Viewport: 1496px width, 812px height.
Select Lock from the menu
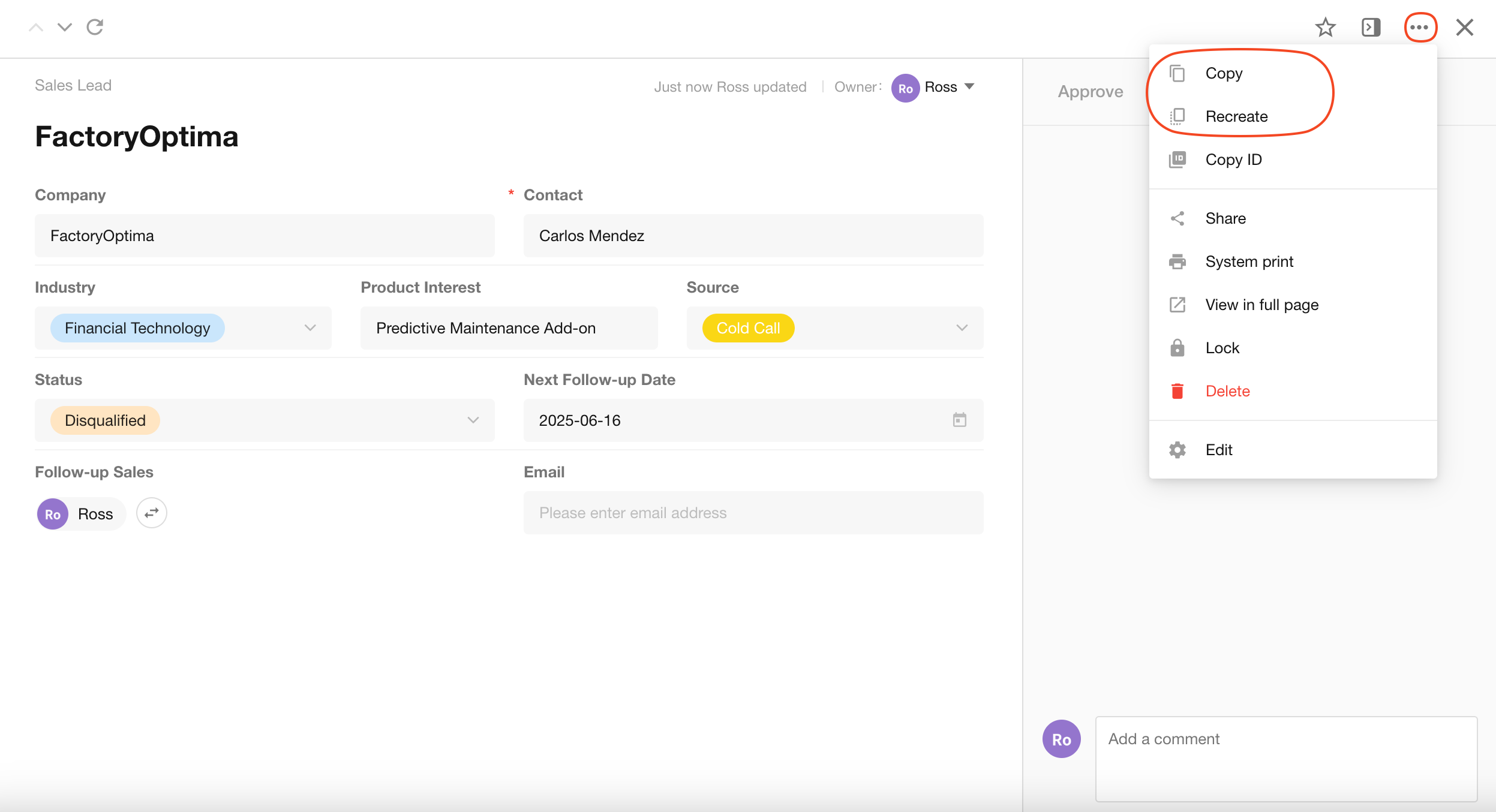click(x=1222, y=348)
